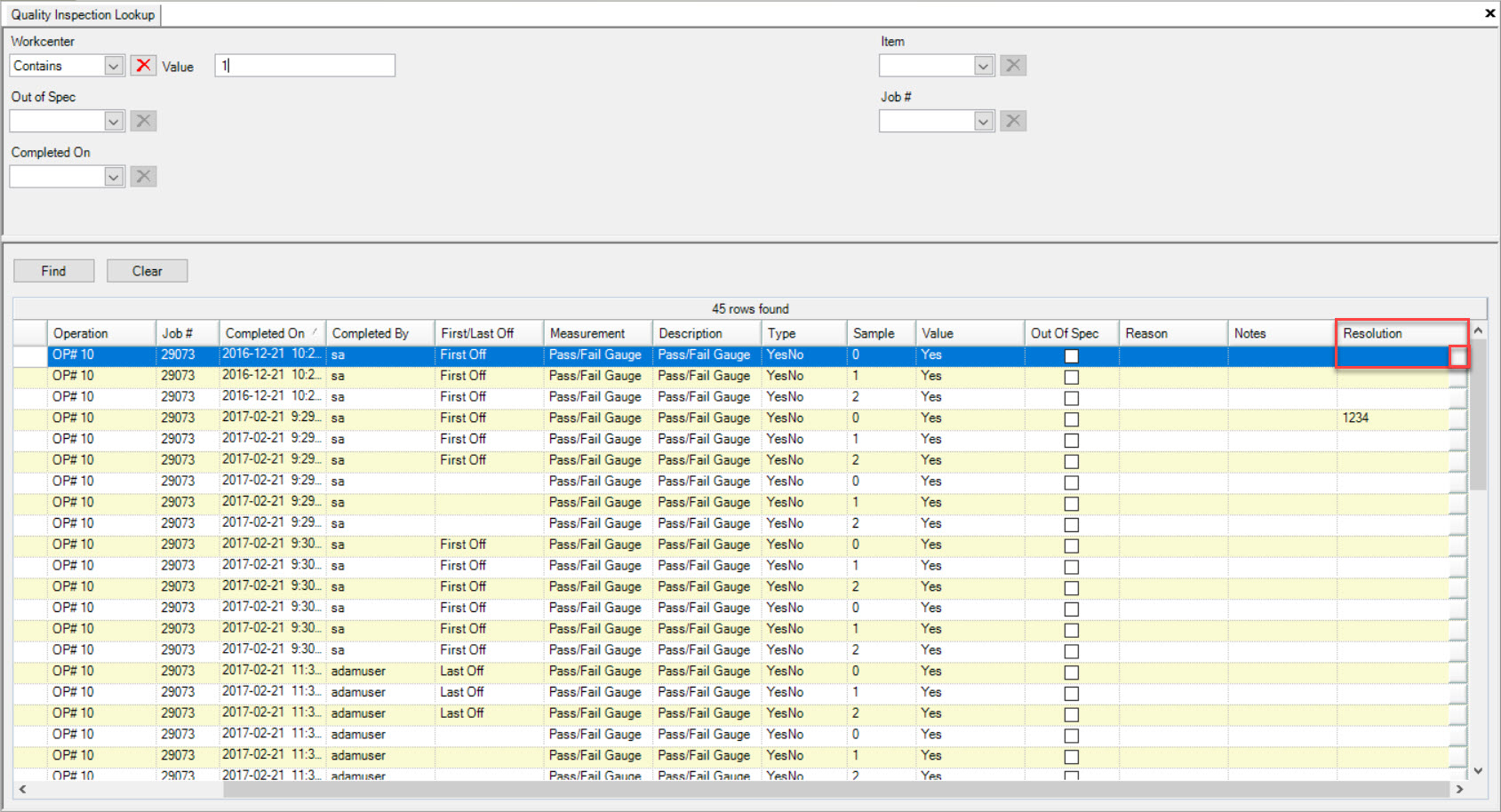Click row selector of the first row

(x=30, y=354)
